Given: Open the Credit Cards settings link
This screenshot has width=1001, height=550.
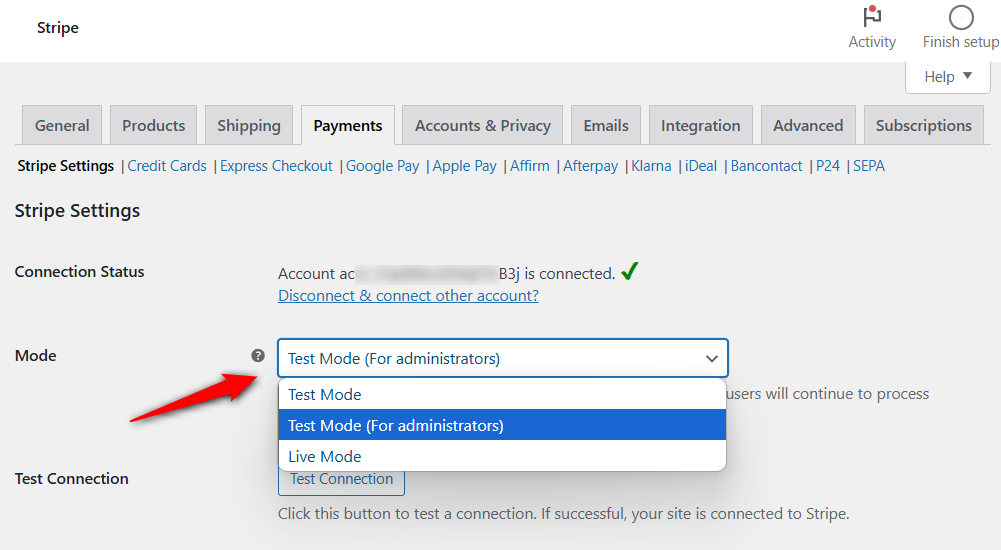Looking at the screenshot, I should (x=167, y=166).
